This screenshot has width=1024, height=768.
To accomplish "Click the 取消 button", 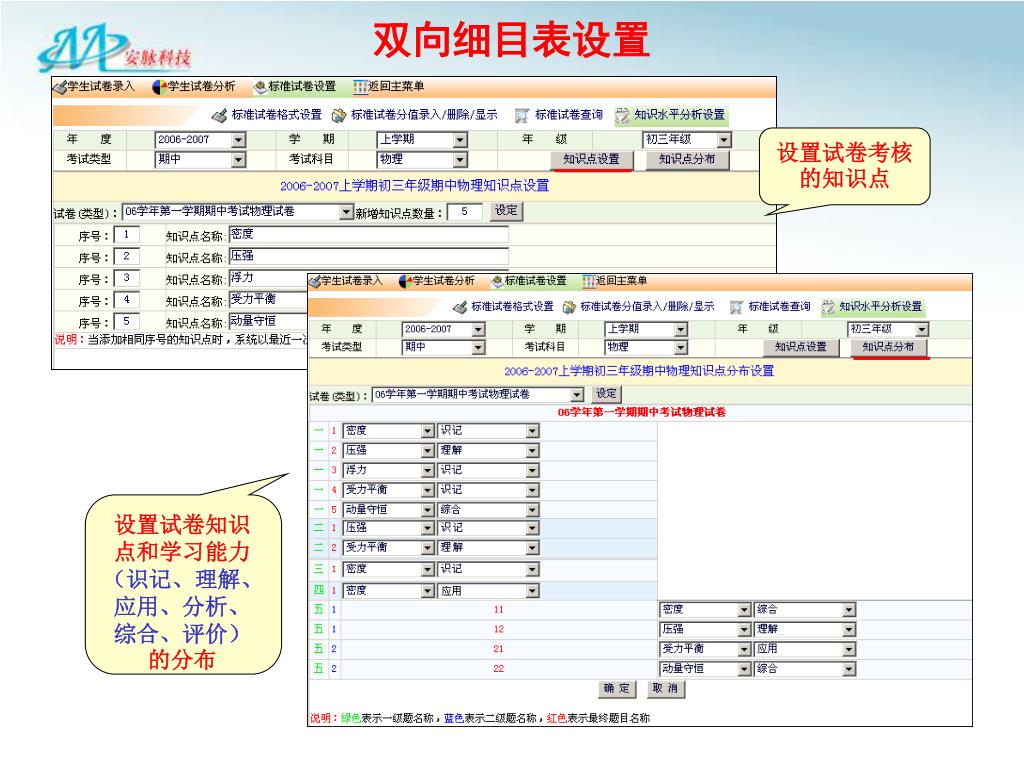I will (x=665, y=688).
